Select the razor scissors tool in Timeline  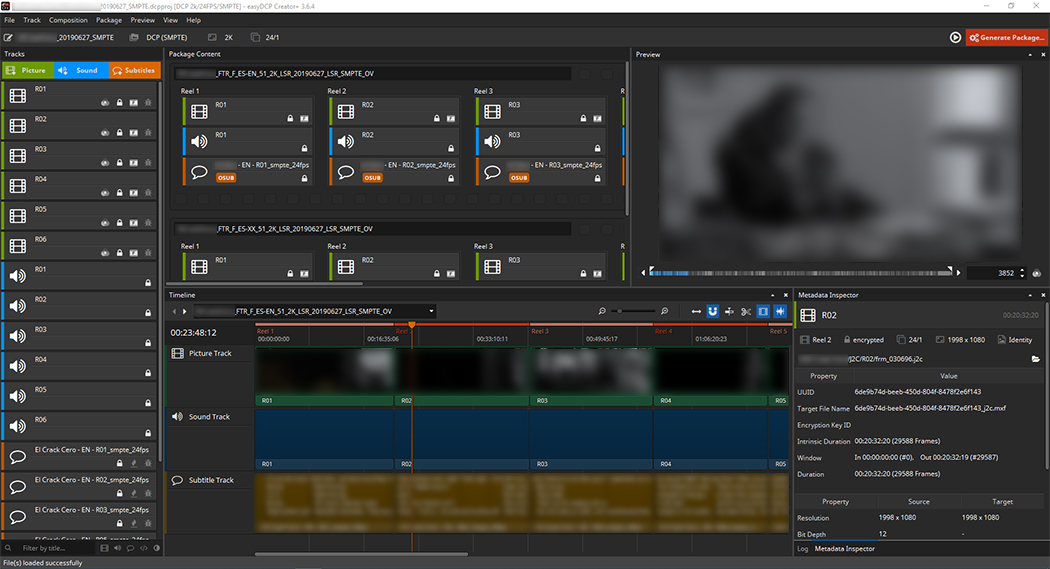745,311
